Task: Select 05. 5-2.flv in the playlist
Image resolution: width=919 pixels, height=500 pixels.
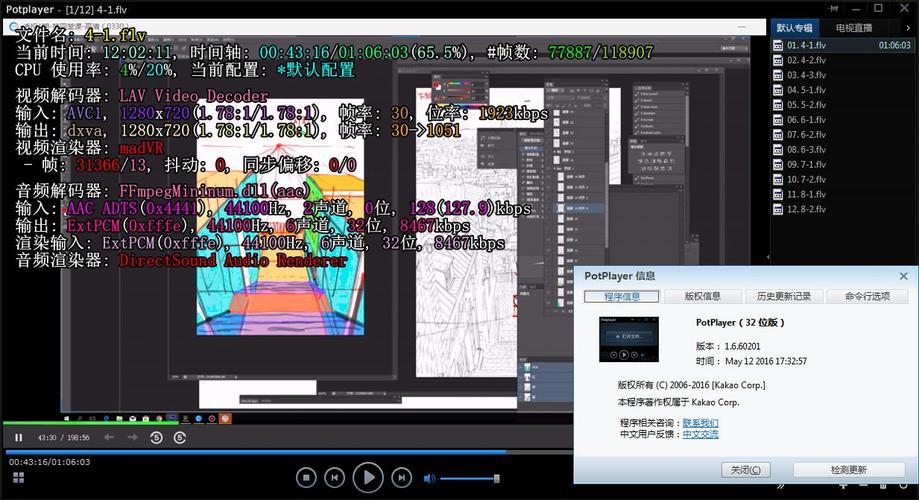Action: click(842, 105)
